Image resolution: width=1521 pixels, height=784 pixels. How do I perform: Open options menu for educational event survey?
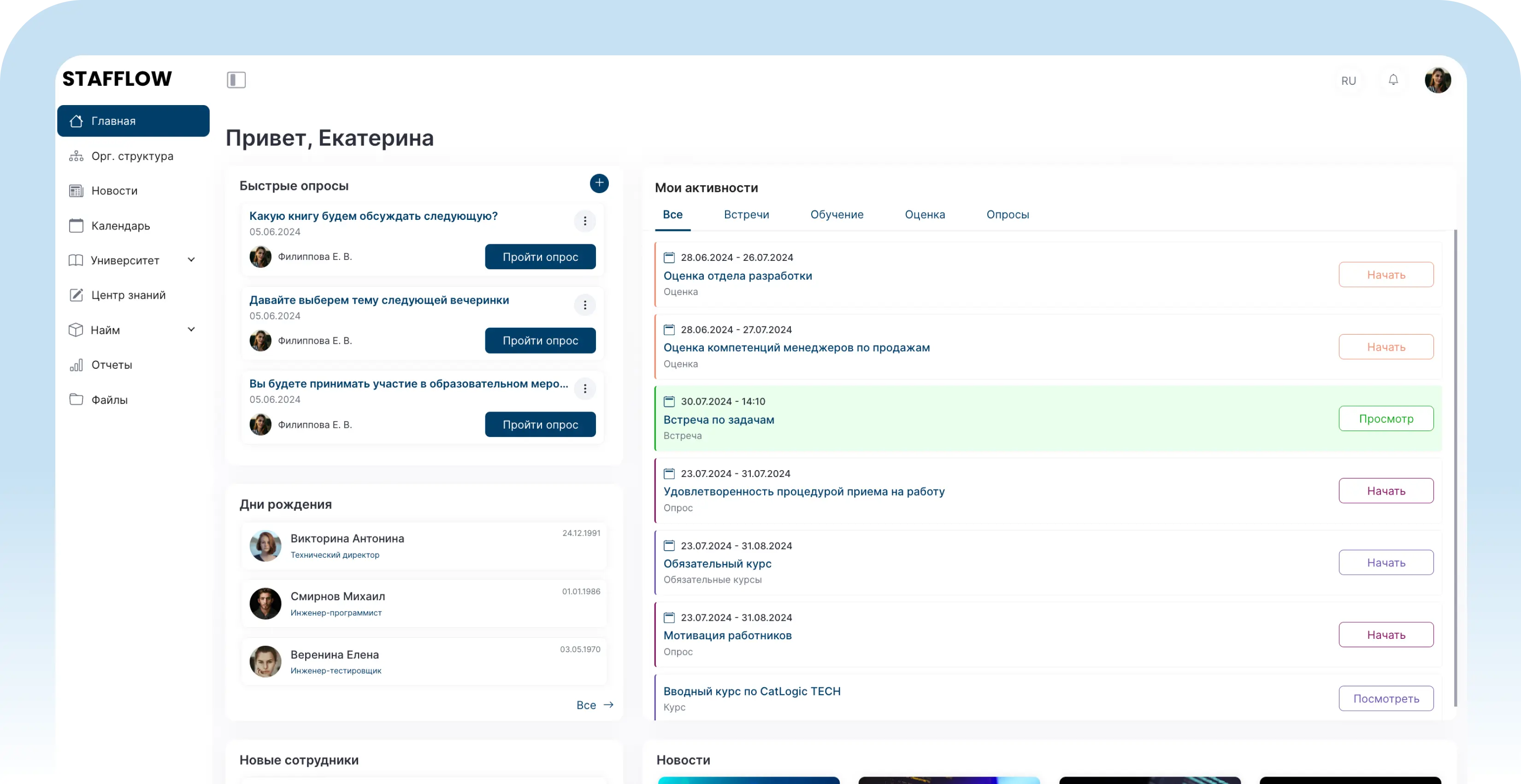[584, 389]
